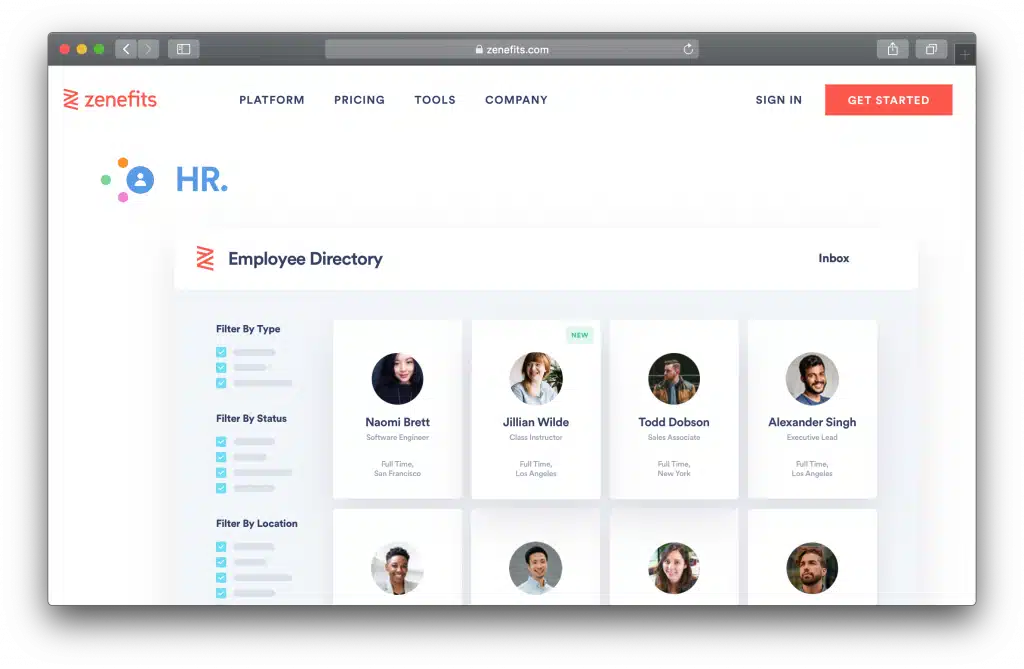The height and width of the screenshot is (669, 1024).
Task: Click the zenefits.com address bar
Action: pos(511,49)
